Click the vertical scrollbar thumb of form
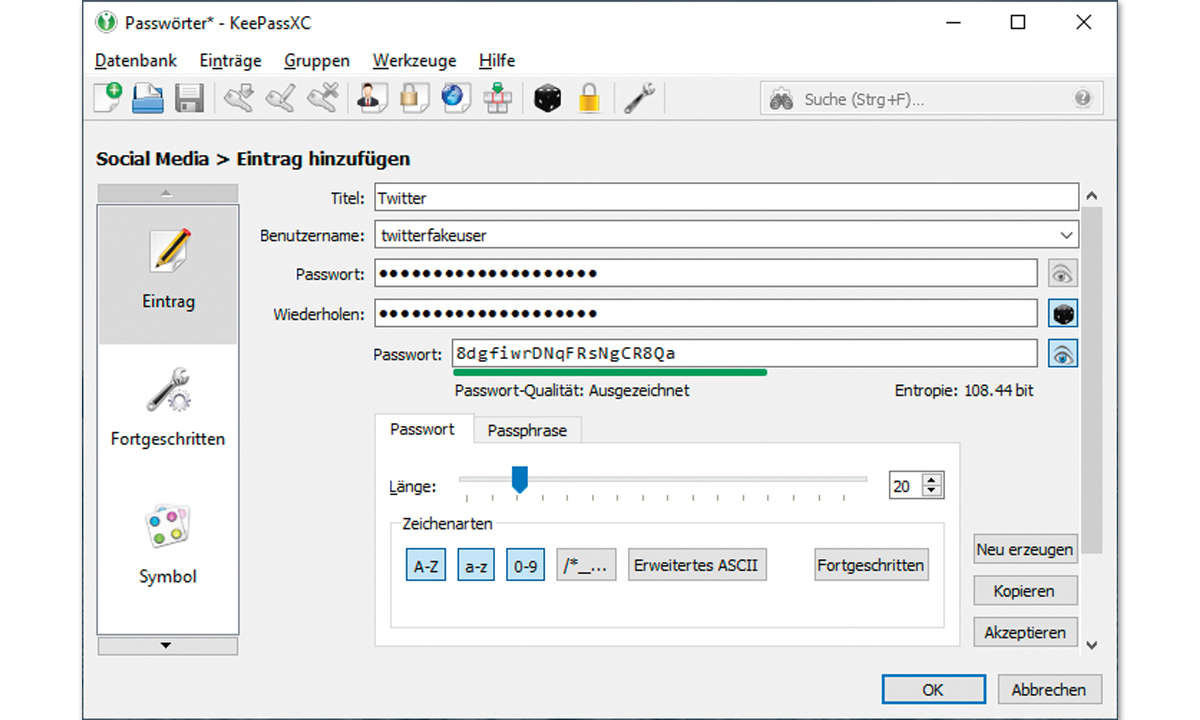 1091,380
